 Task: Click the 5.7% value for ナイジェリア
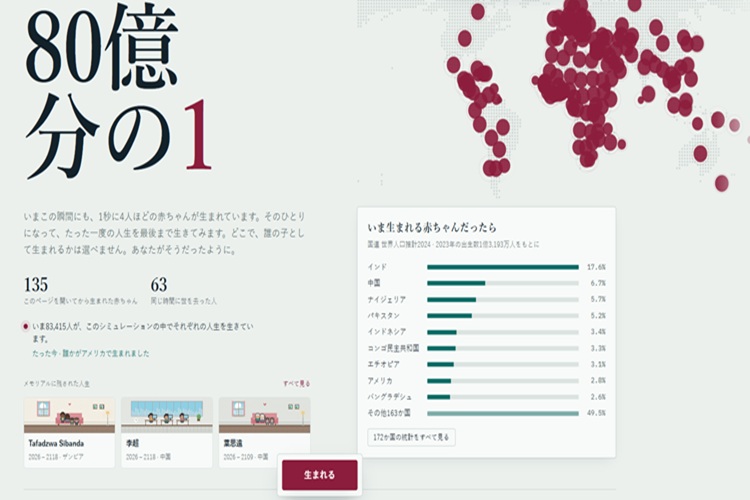(x=598, y=300)
